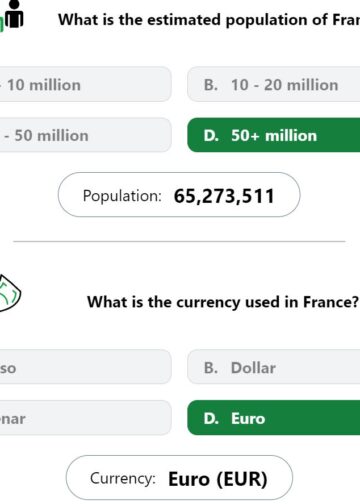Click the person population icon
Screen dimensions: 360x504
(x=14, y=14)
